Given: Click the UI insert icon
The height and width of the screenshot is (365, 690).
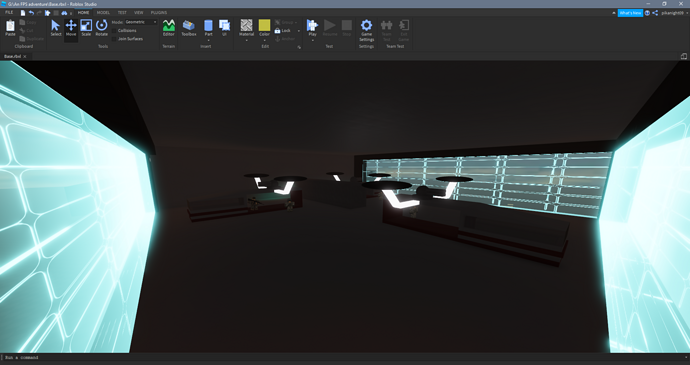Looking at the screenshot, I should tap(224, 26).
